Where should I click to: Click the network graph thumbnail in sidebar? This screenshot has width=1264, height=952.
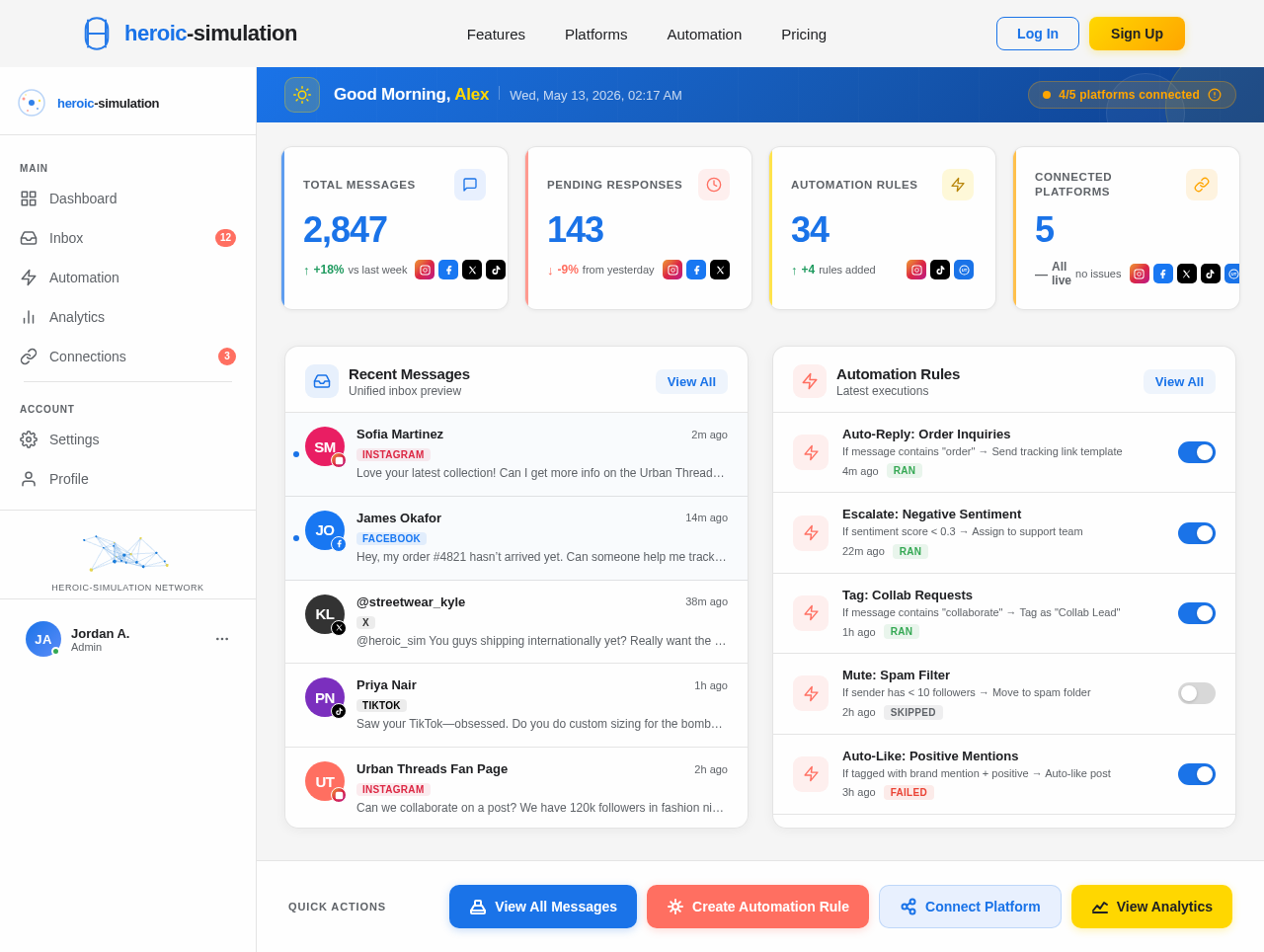pos(127,552)
